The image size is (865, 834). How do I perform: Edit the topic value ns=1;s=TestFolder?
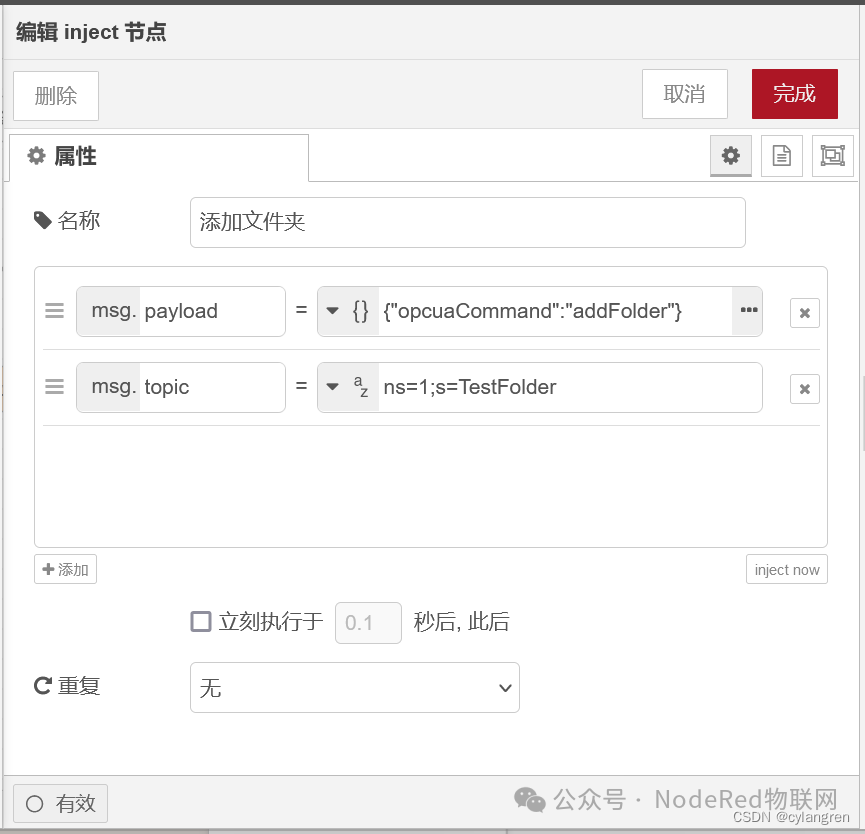pos(570,387)
